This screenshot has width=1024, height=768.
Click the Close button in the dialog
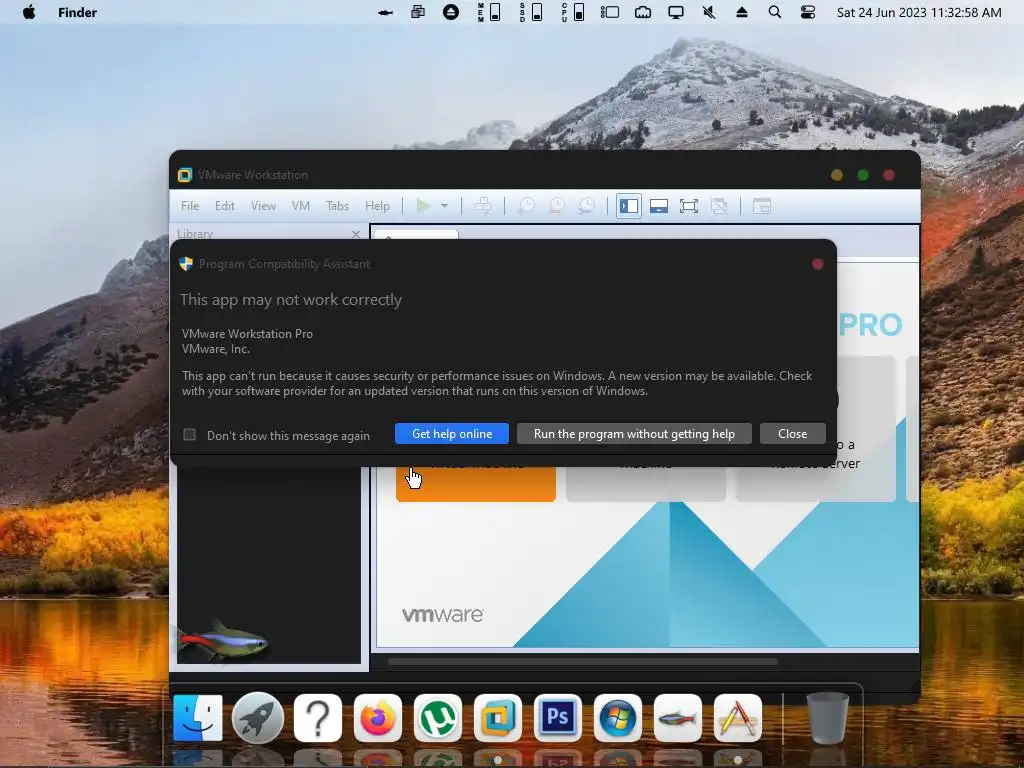(x=792, y=434)
